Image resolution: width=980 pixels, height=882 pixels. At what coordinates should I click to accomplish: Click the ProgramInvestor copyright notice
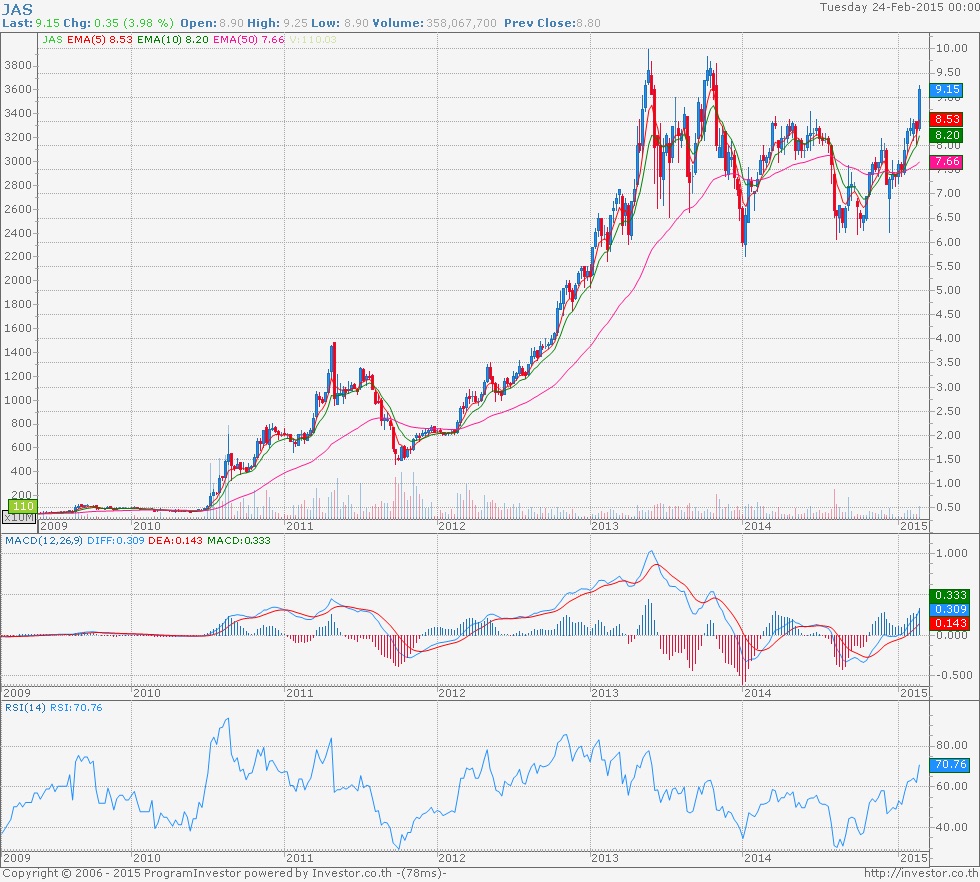click(224, 873)
